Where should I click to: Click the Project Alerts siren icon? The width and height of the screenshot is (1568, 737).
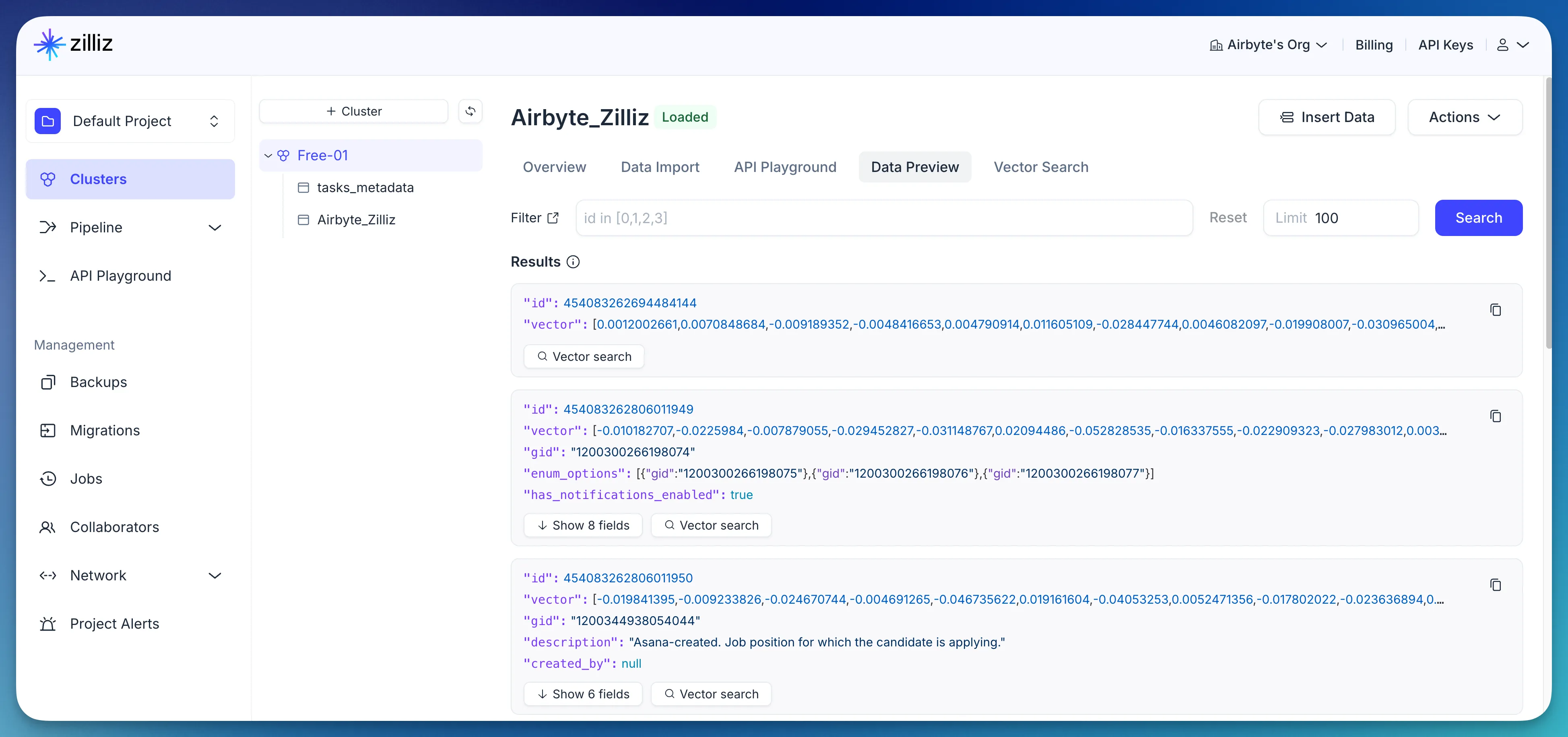[x=47, y=624]
